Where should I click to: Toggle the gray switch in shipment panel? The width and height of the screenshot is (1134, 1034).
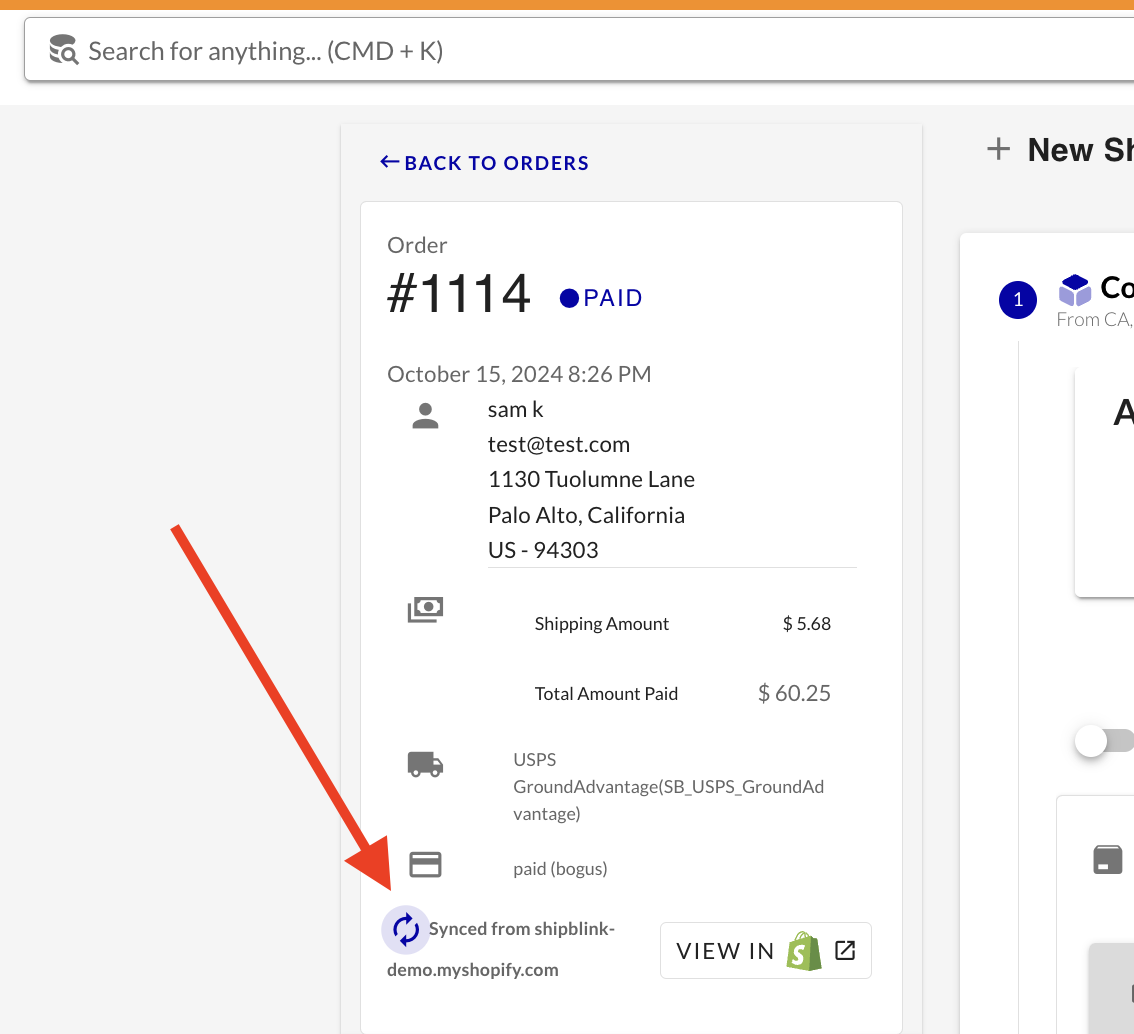coord(1103,741)
